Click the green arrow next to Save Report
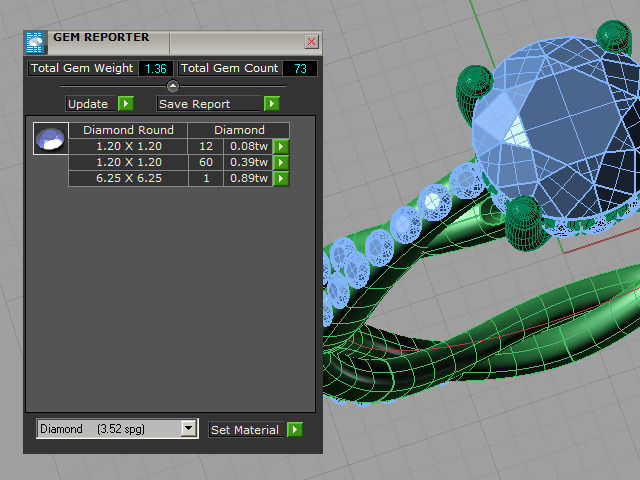This screenshot has width=640, height=480. pyautogui.click(x=272, y=104)
